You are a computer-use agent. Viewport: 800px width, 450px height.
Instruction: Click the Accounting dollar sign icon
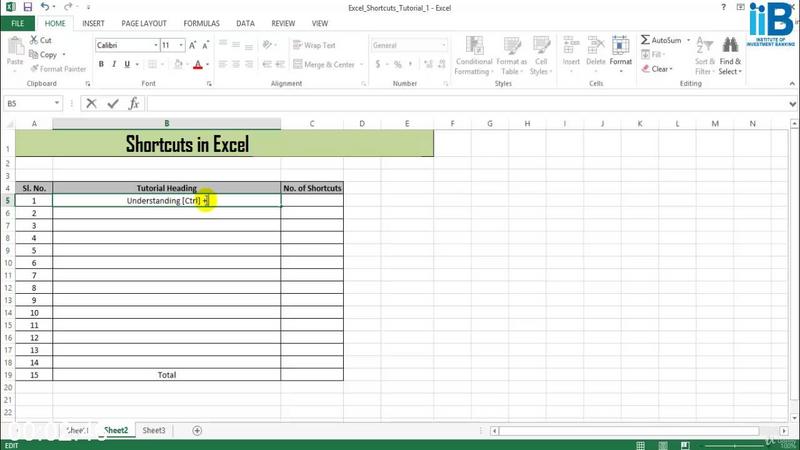click(378, 64)
